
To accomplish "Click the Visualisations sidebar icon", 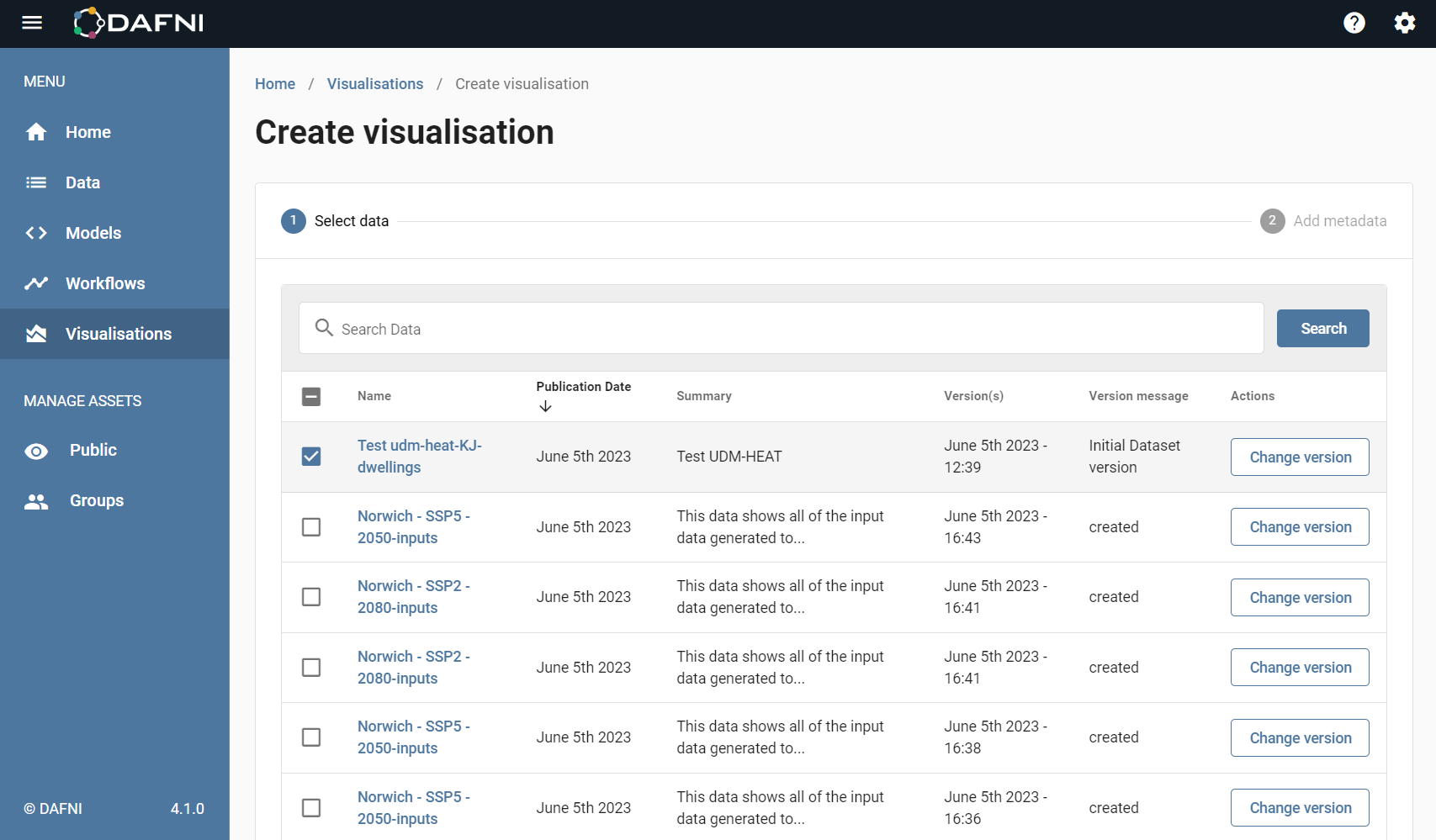I will [36, 334].
